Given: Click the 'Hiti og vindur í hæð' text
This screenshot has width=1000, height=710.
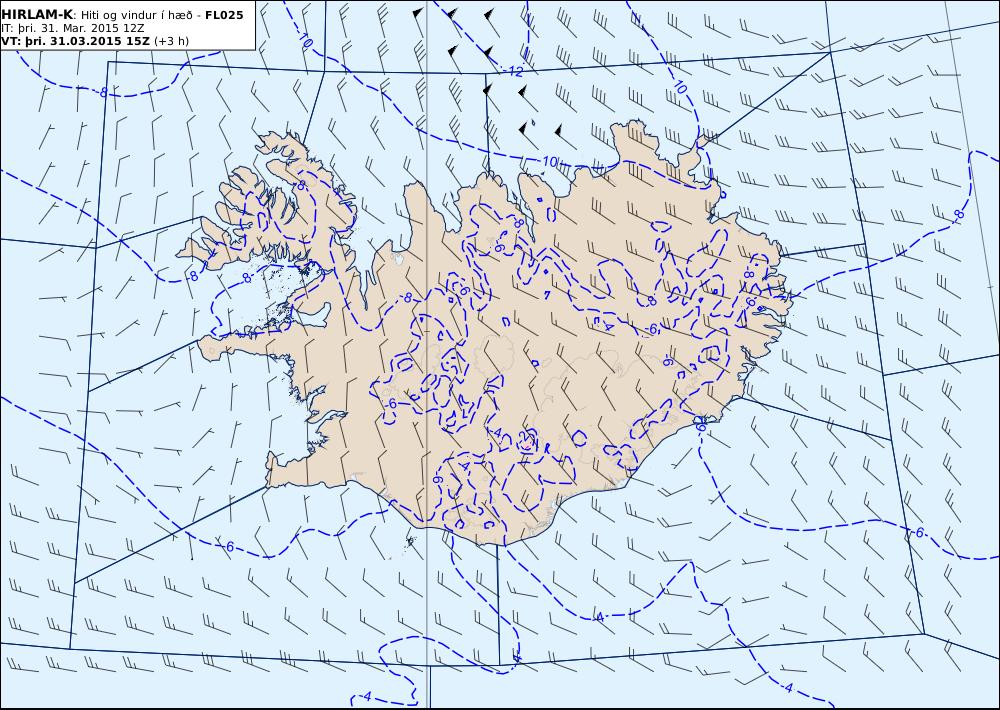Looking at the screenshot, I should [x=137, y=15].
